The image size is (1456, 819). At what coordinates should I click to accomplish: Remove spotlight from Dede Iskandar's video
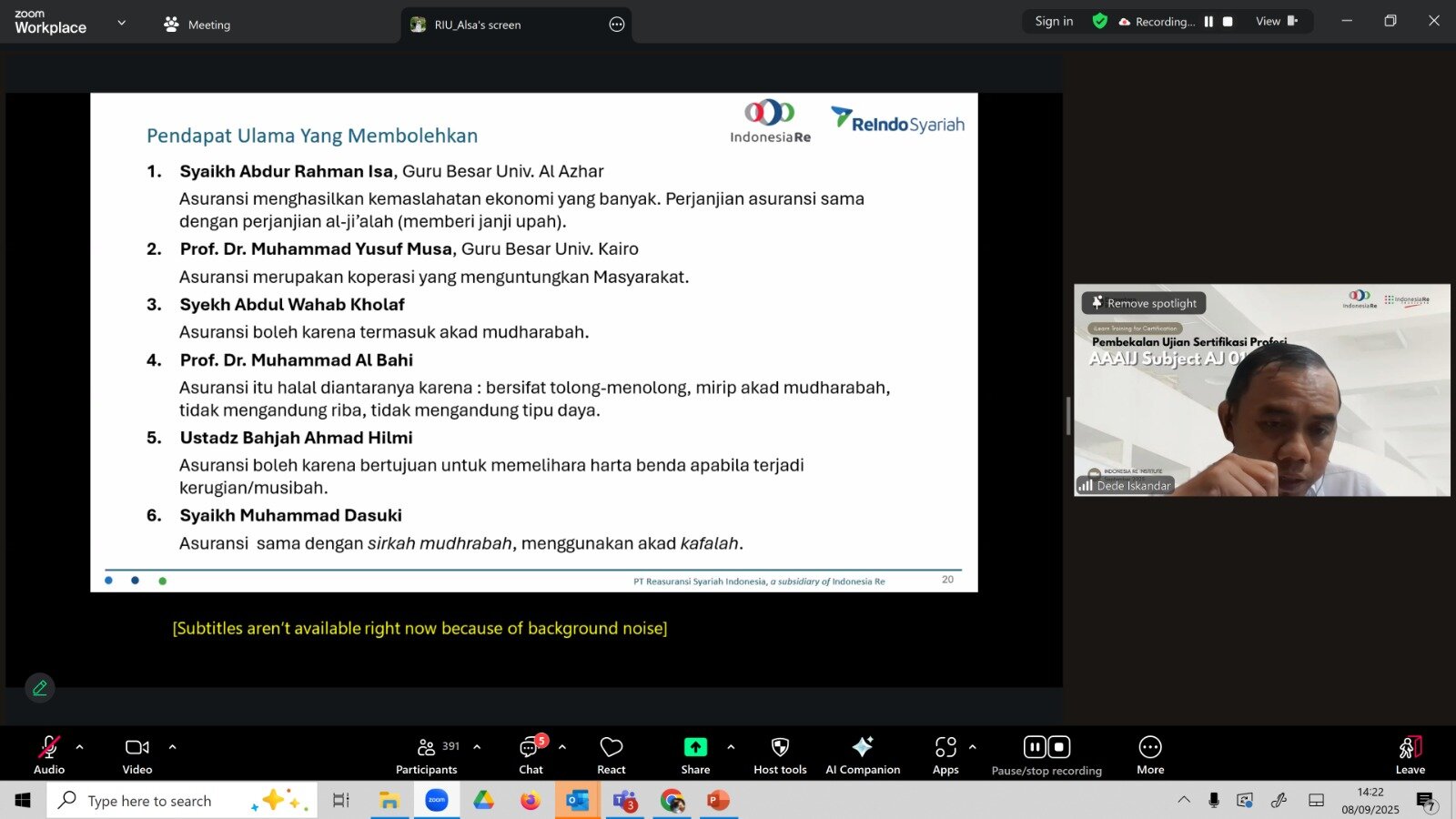pyautogui.click(x=1142, y=303)
